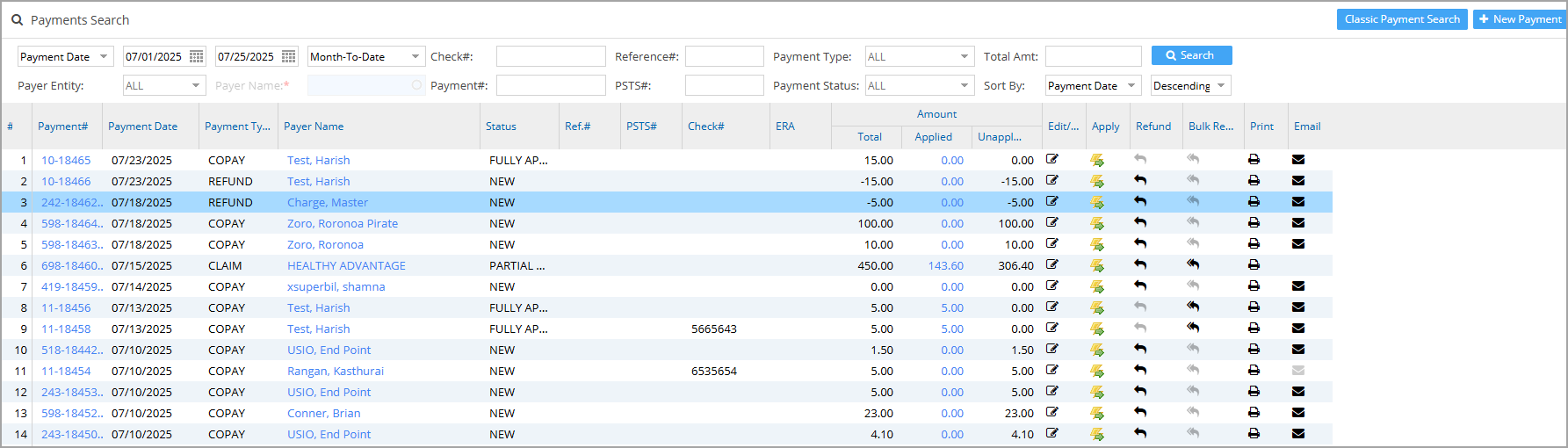Screen dimensions: 1568x448
Task: Sort by the Total amount column header
Action: (x=870, y=137)
